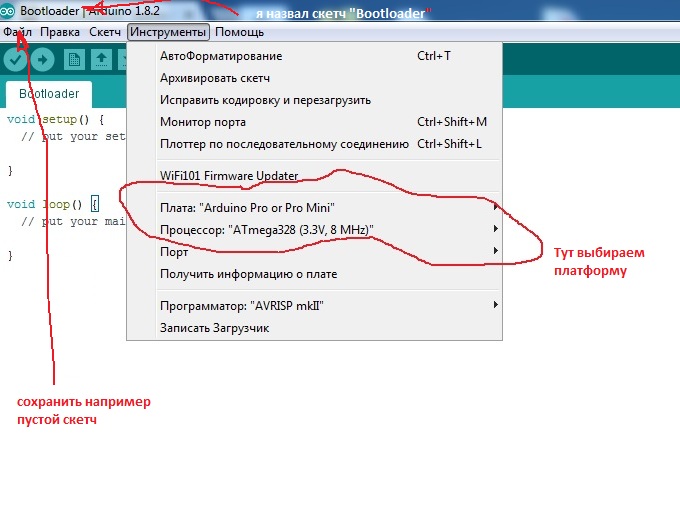Launch WiFi101 Firmware Updater
Viewport: 680px width, 506px height.
[314, 176]
